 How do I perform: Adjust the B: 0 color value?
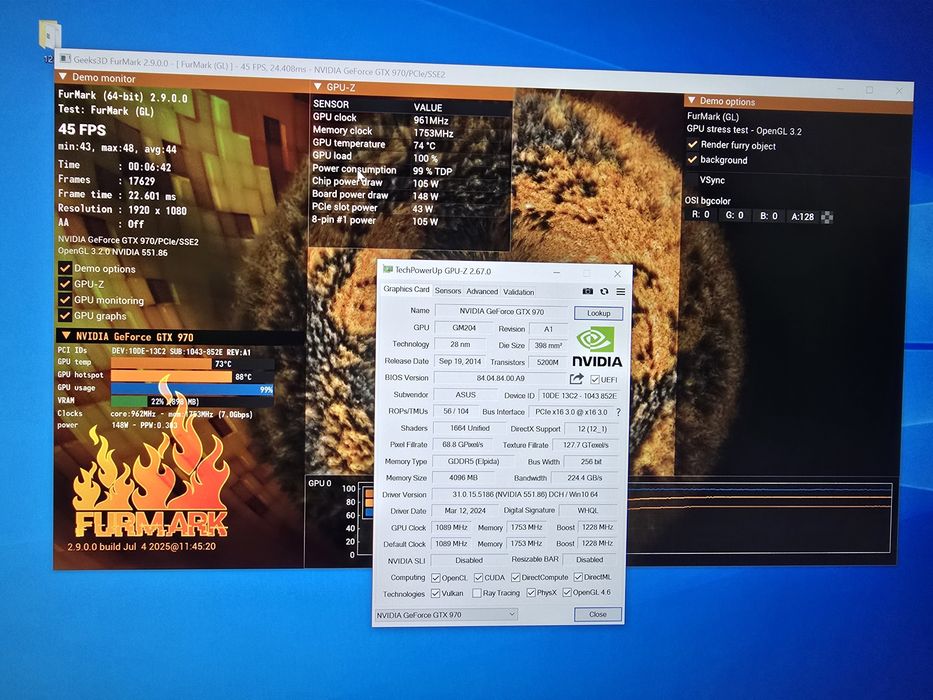pyautogui.click(x=769, y=215)
